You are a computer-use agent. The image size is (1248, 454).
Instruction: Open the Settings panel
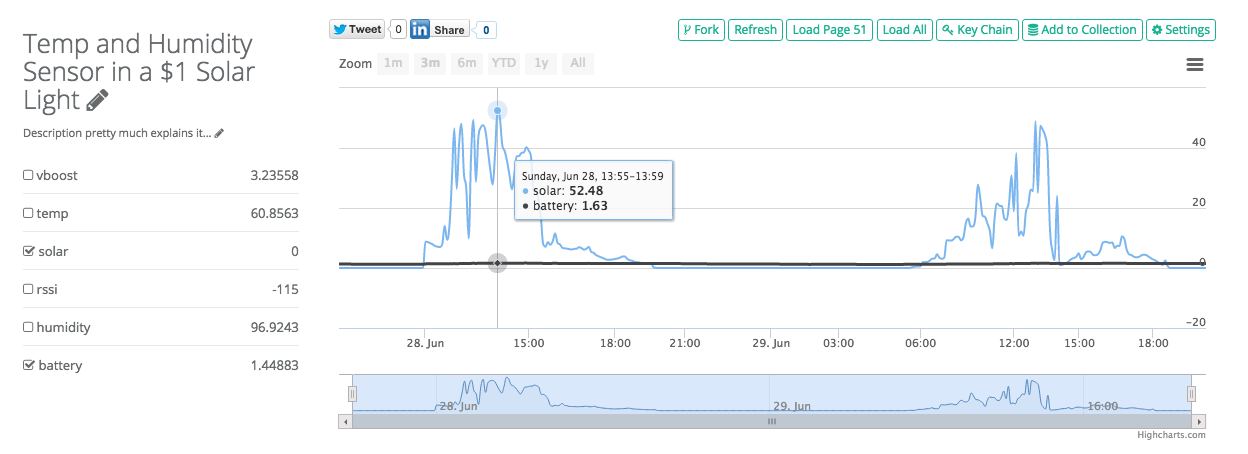click(x=1180, y=30)
